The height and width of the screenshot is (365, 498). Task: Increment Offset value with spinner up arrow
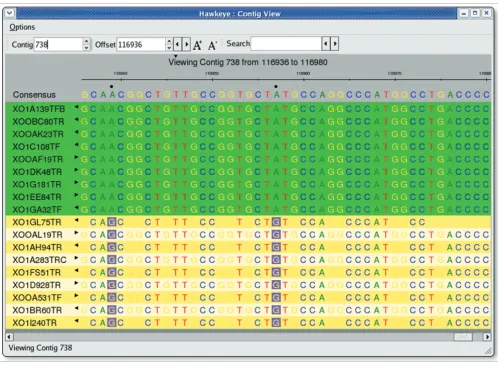(x=169, y=41)
